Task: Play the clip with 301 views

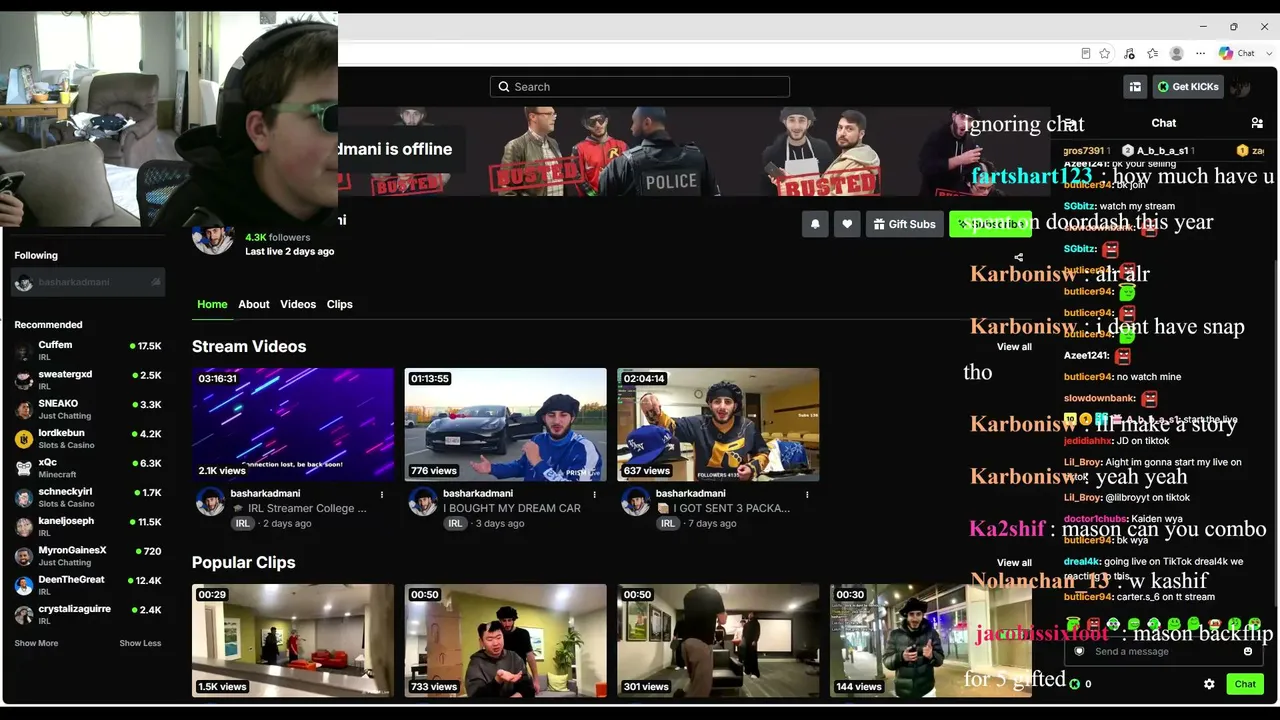Action: pos(718,640)
